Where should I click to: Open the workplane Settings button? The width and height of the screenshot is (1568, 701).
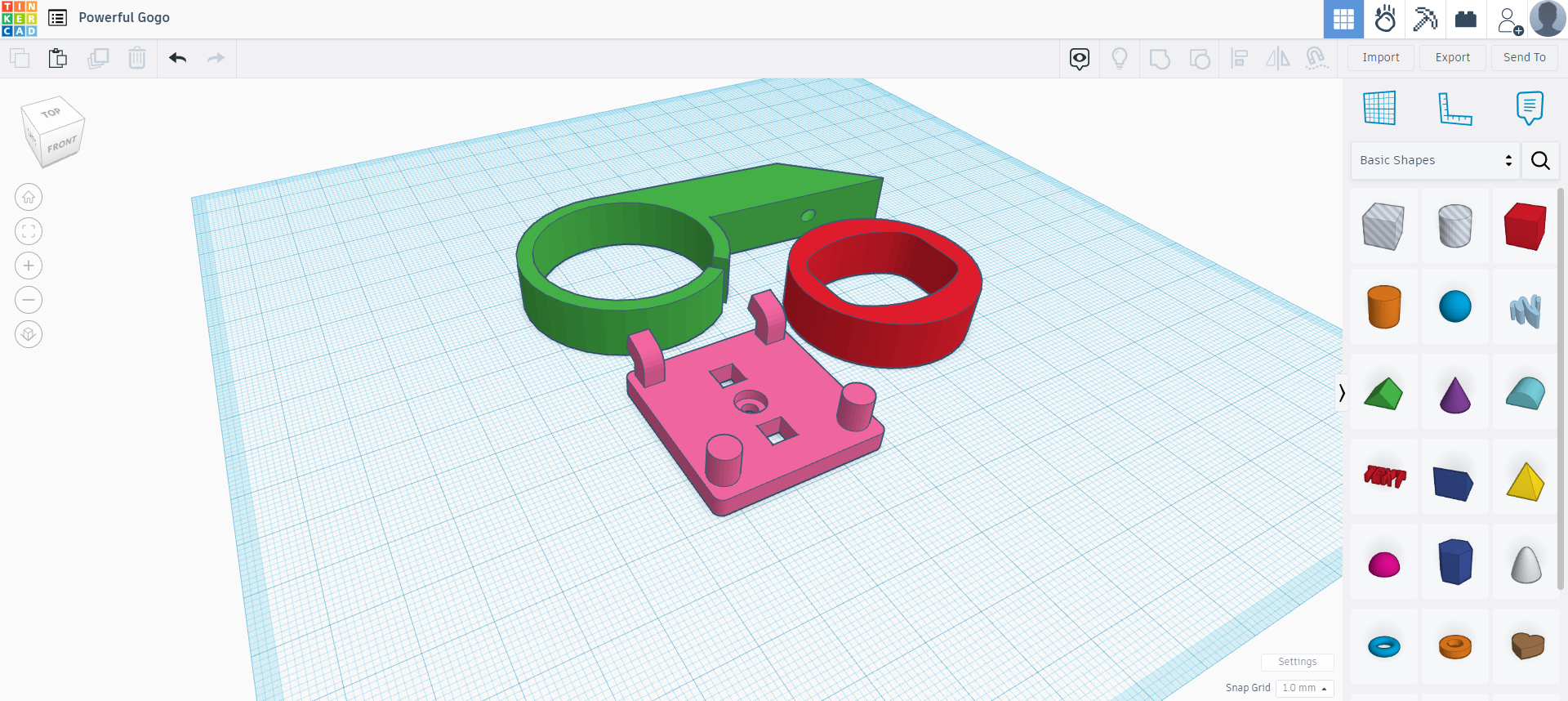[x=1297, y=662]
